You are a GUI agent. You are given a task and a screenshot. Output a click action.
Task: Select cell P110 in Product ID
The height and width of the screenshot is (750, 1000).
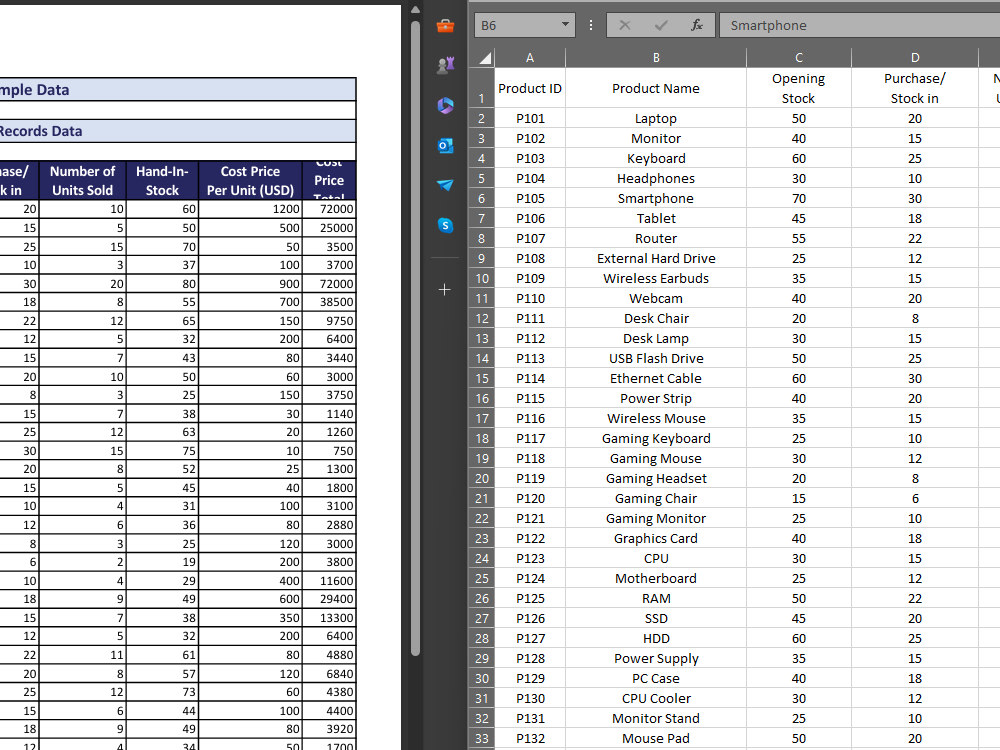point(530,298)
